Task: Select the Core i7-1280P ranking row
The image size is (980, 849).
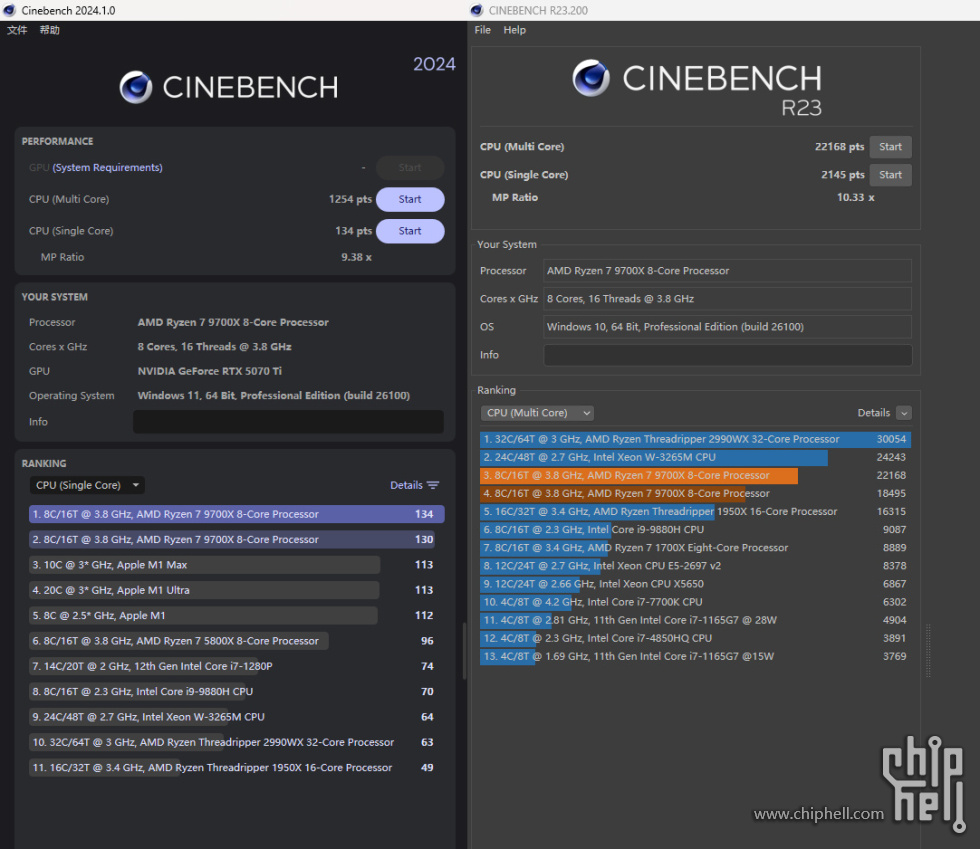Action: (x=237, y=666)
